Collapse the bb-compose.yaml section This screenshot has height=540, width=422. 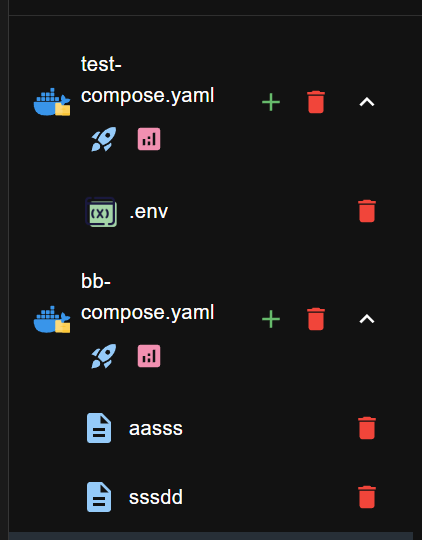click(367, 319)
